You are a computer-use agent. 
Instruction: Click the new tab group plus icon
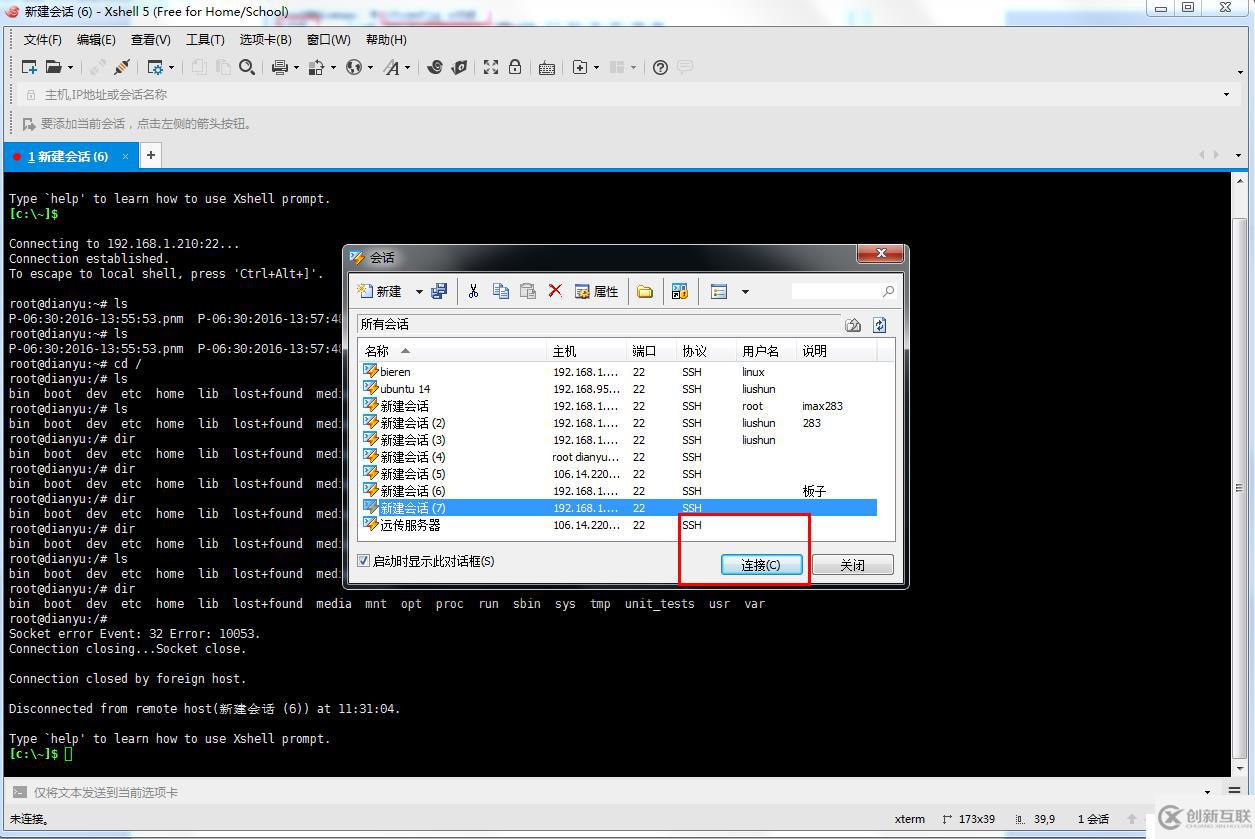[x=580, y=67]
